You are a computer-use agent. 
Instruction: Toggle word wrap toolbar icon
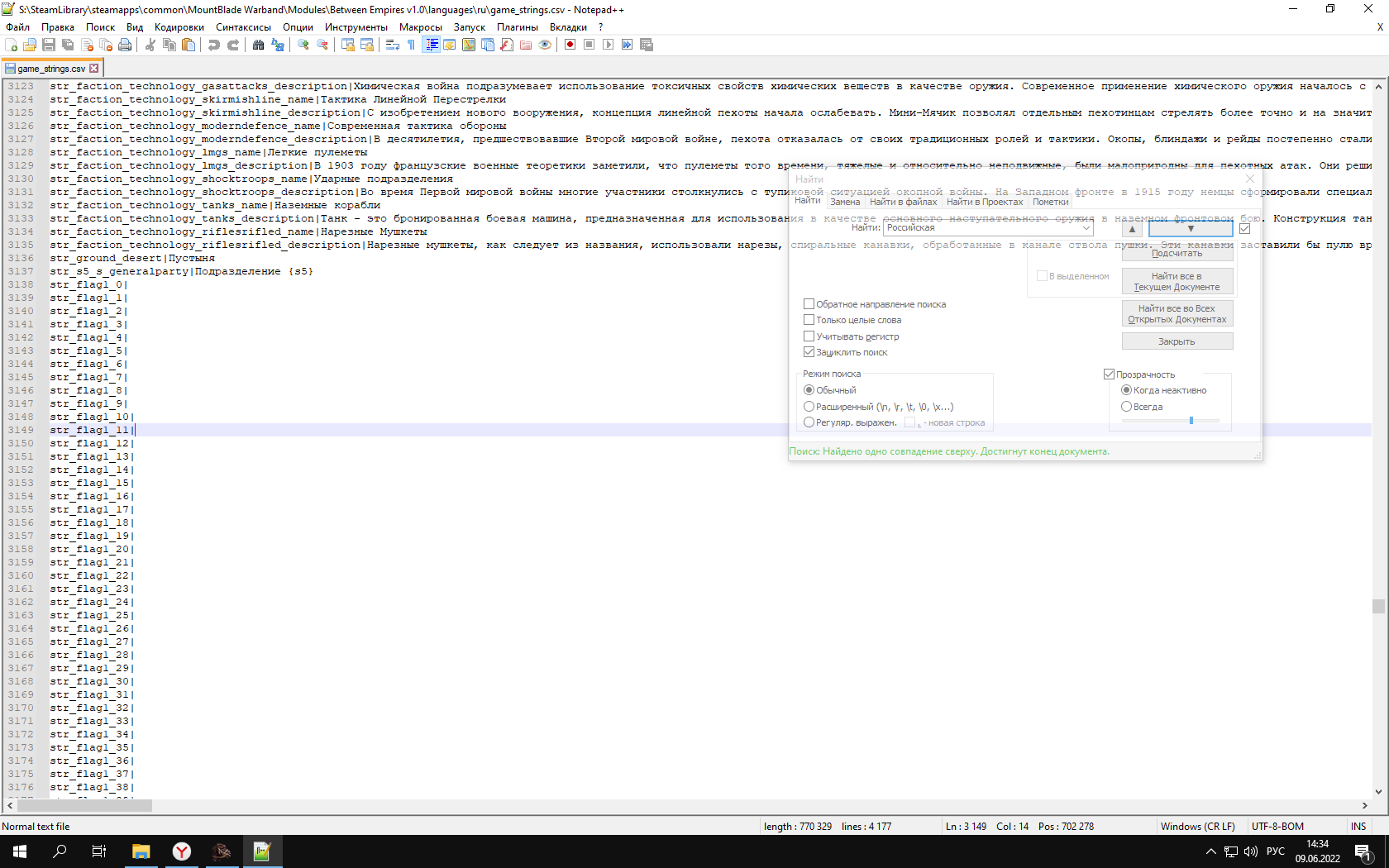point(393,45)
